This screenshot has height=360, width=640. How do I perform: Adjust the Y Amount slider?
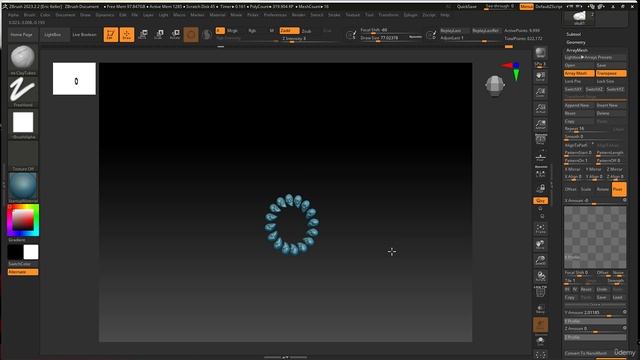(x=595, y=313)
